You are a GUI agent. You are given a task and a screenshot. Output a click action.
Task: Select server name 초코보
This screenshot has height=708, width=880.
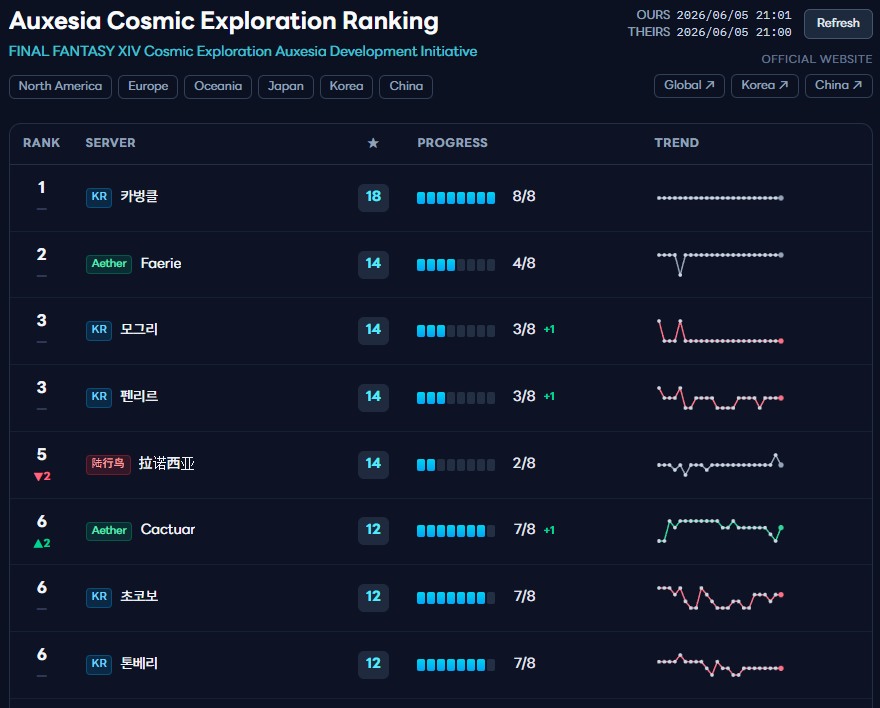pos(139,596)
